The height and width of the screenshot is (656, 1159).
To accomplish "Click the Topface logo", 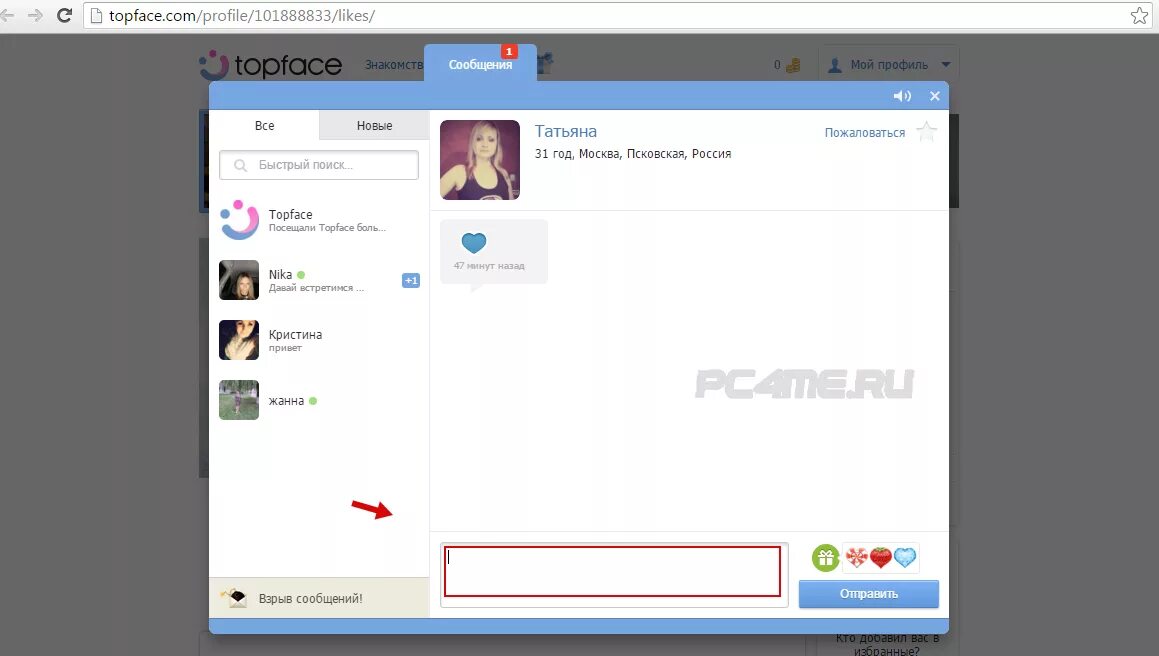I will click(x=271, y=65).
